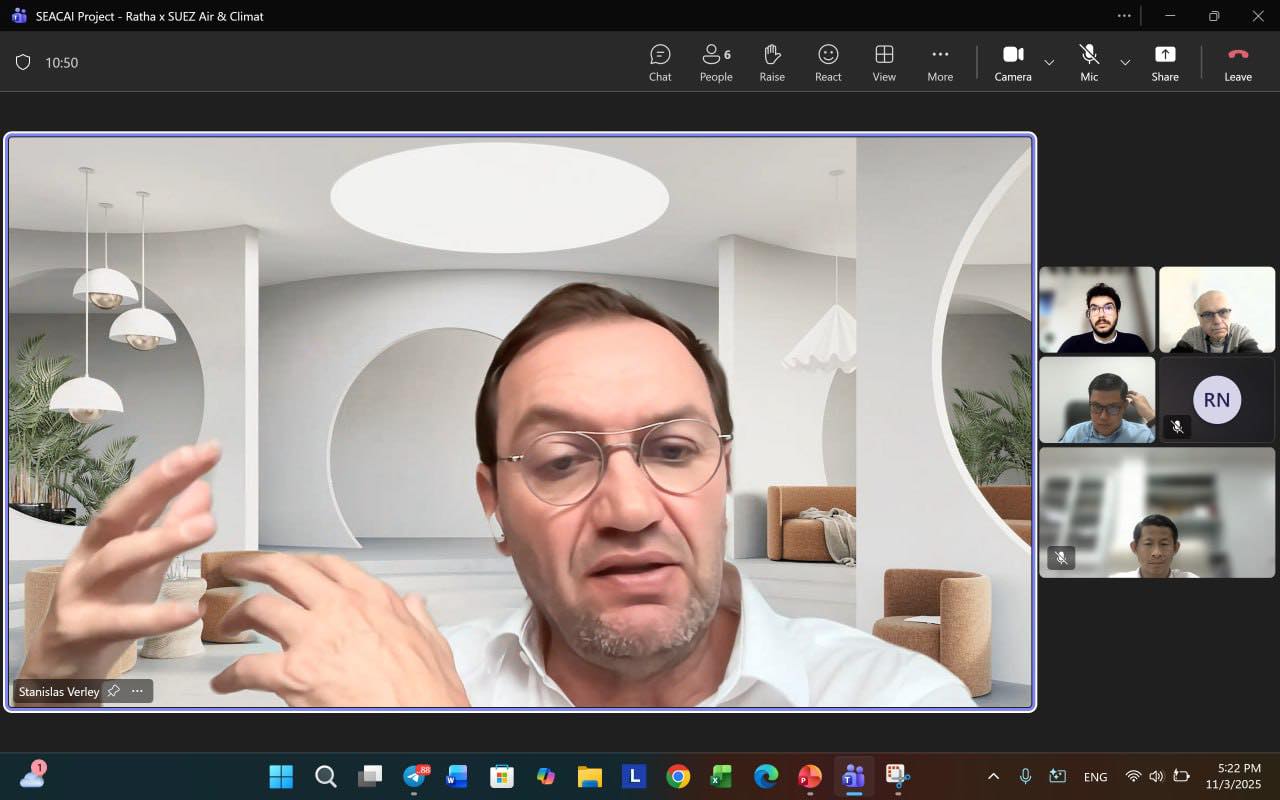Raise your hand in the meeting
Screen dimensions: 1280x800
tap(772, 62)
